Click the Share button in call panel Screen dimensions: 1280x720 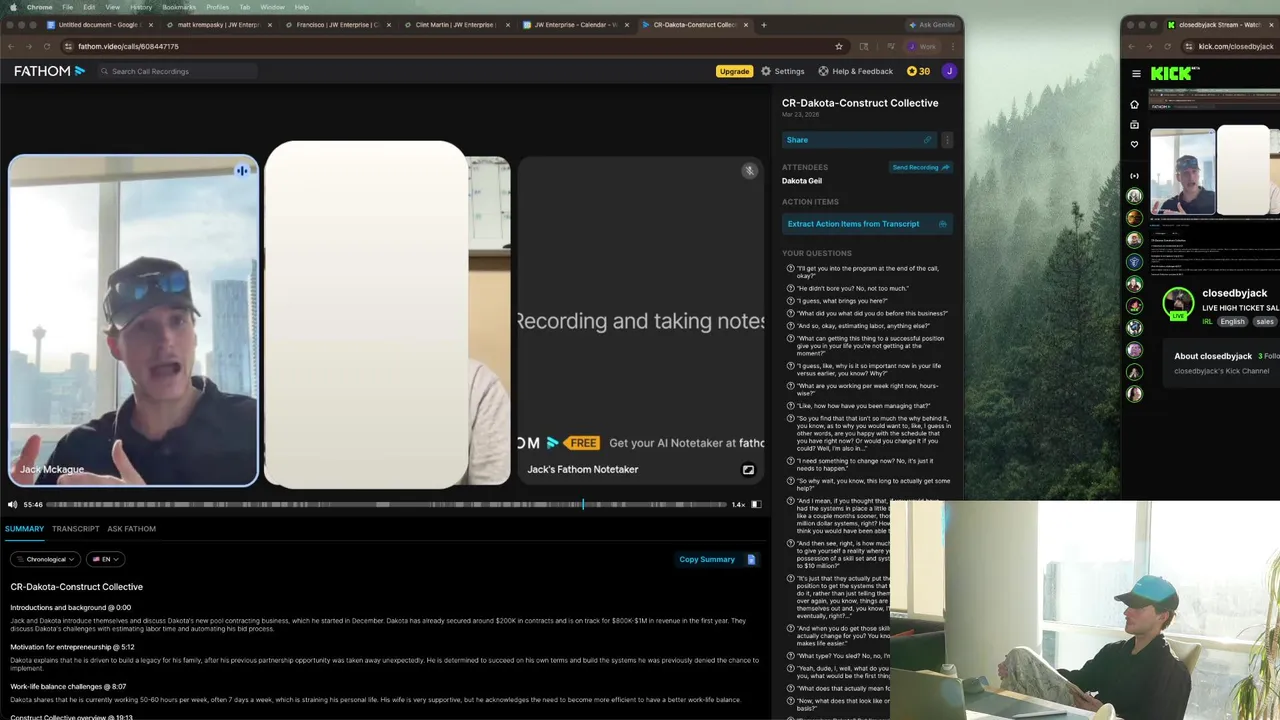[858, 140]
